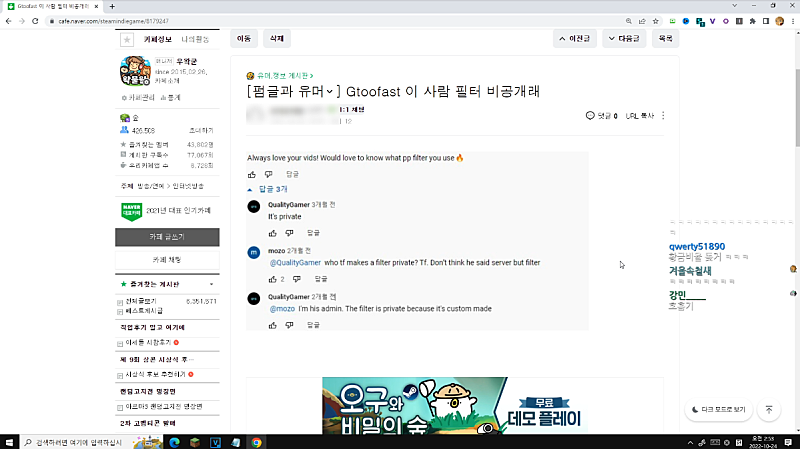800x449 pixels.
Task: Click URL 복사 to copy link
Action: pyautogui.click(x=640, y=116)
